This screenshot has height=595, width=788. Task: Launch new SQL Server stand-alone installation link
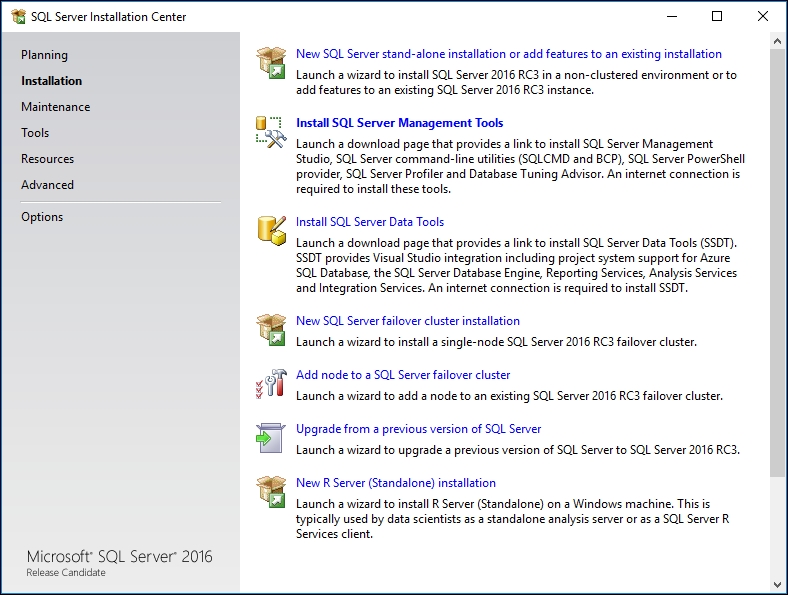click(509, 54)
